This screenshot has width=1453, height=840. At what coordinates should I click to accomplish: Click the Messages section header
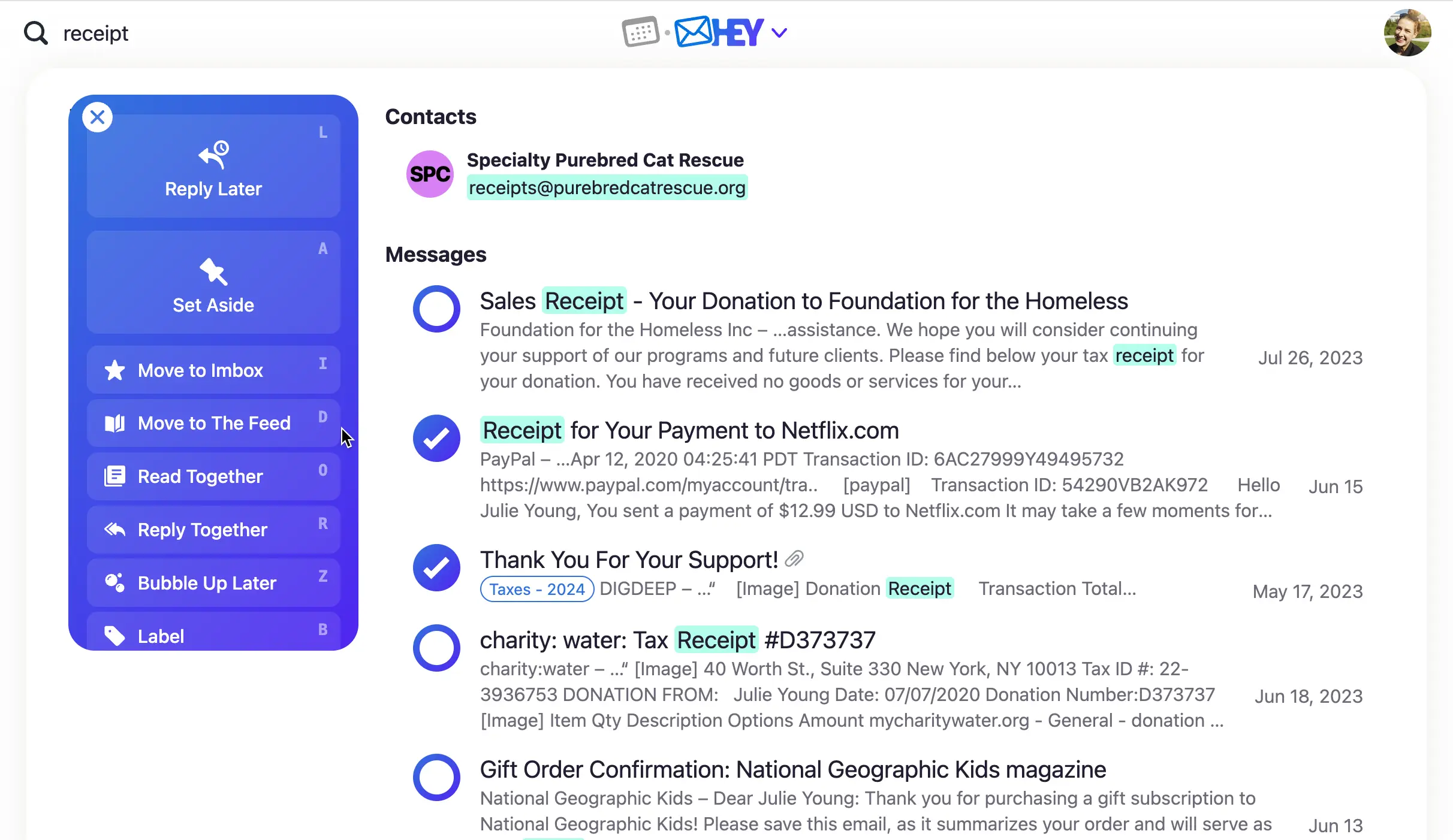click(435, 254)
